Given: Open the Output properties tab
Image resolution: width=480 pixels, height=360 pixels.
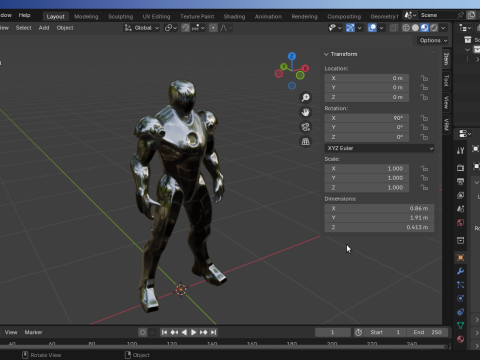Looking at the screenshot, I should click(x=460, y=181).
